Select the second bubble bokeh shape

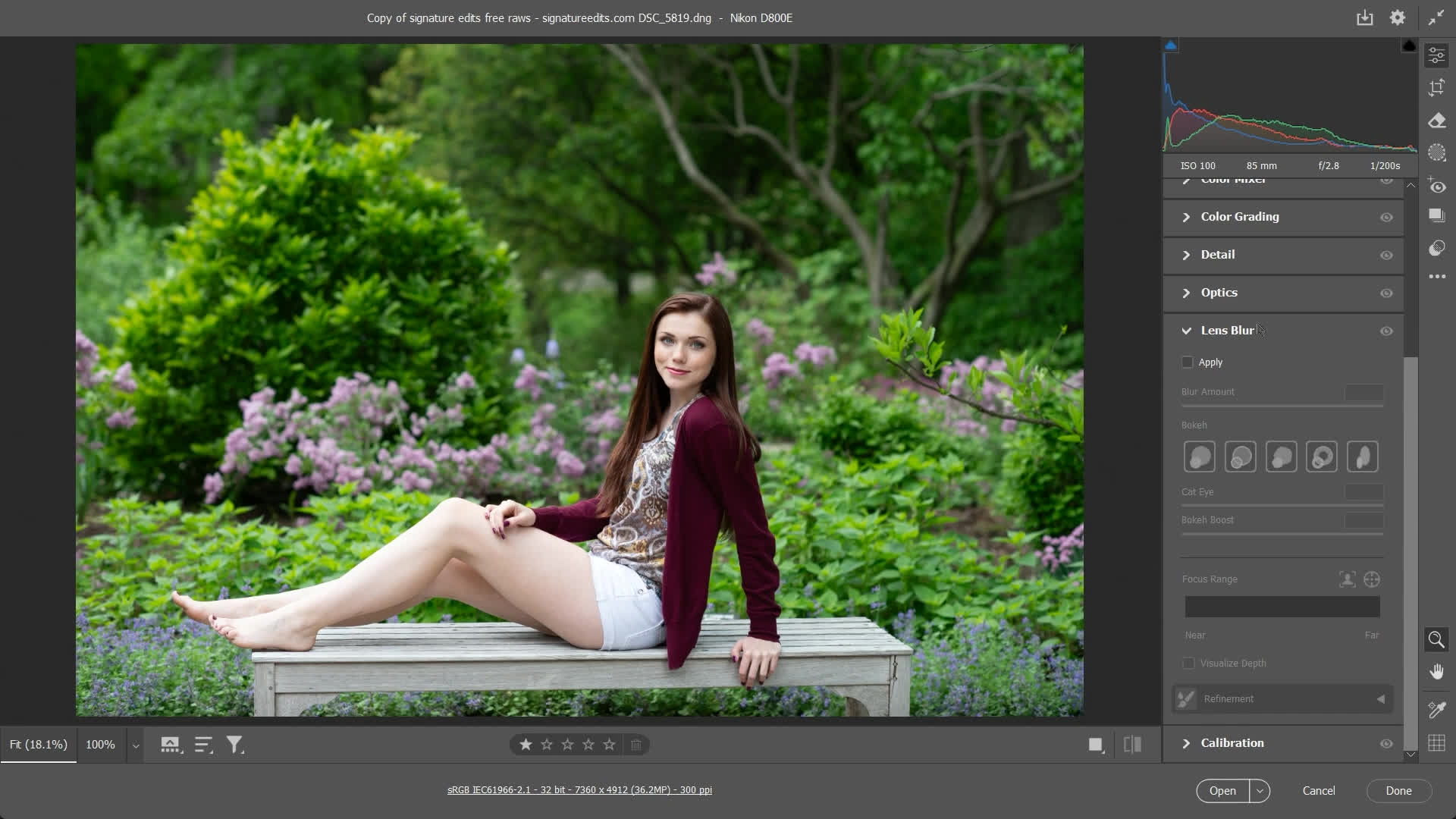pos(1240,457)
